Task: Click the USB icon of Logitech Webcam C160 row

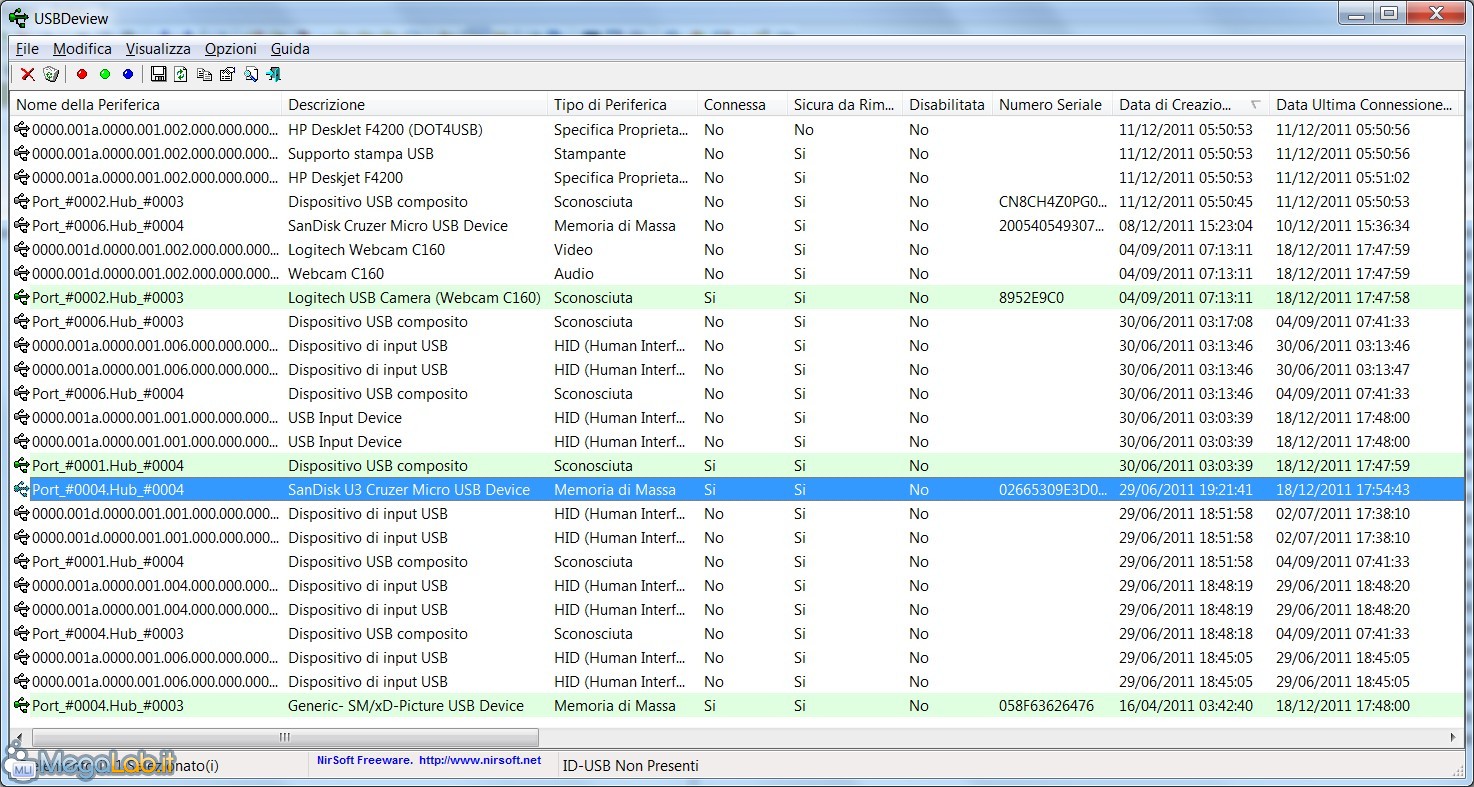Action: [x=22, y=249]
